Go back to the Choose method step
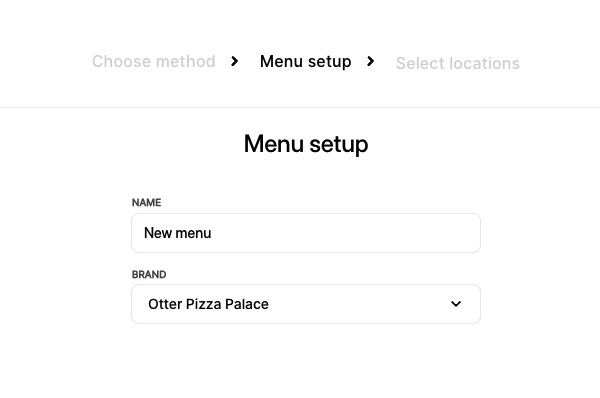 153,61
